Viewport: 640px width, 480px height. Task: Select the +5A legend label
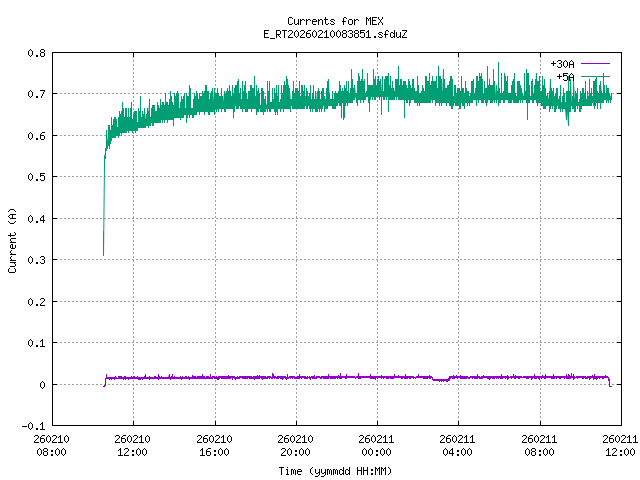click(x=565, y=76)
